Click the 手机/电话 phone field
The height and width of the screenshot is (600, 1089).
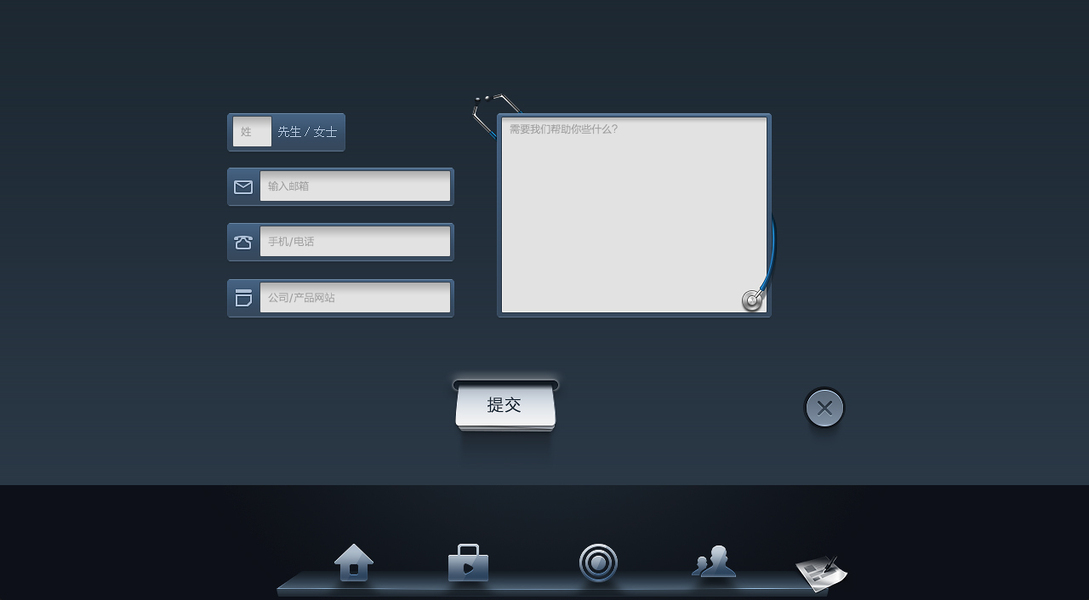tap(355, 242)
